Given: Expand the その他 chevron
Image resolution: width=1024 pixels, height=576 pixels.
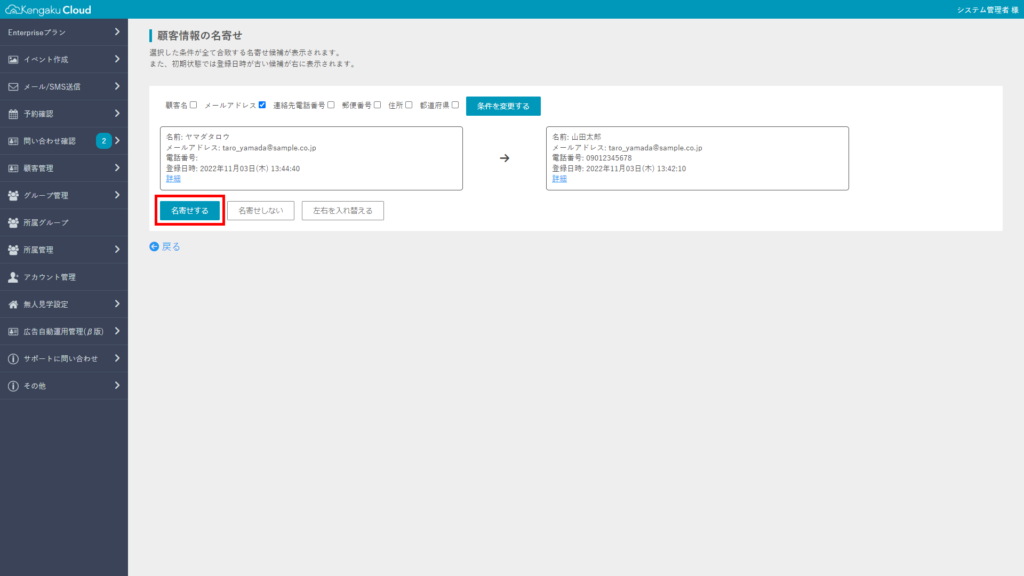Looking at the screenshot, I should pos(117,386).
